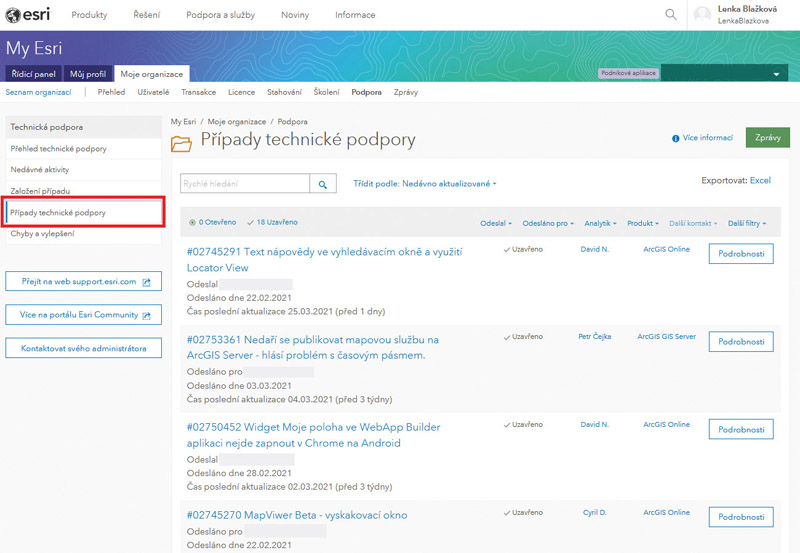
Task: Open the search magnifier in the header
Action: point(671,15)
